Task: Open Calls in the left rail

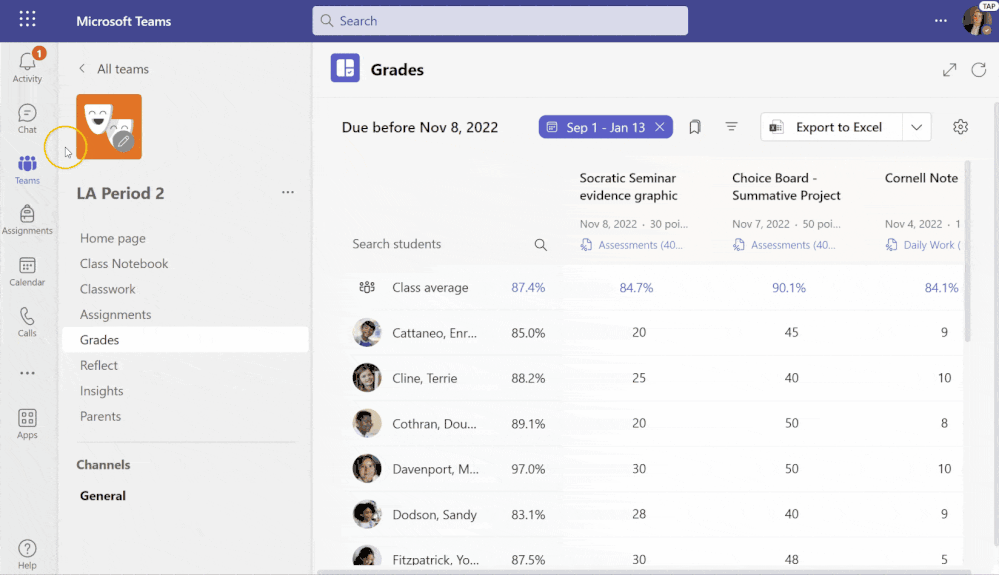Action: click(x=27, y=322)
